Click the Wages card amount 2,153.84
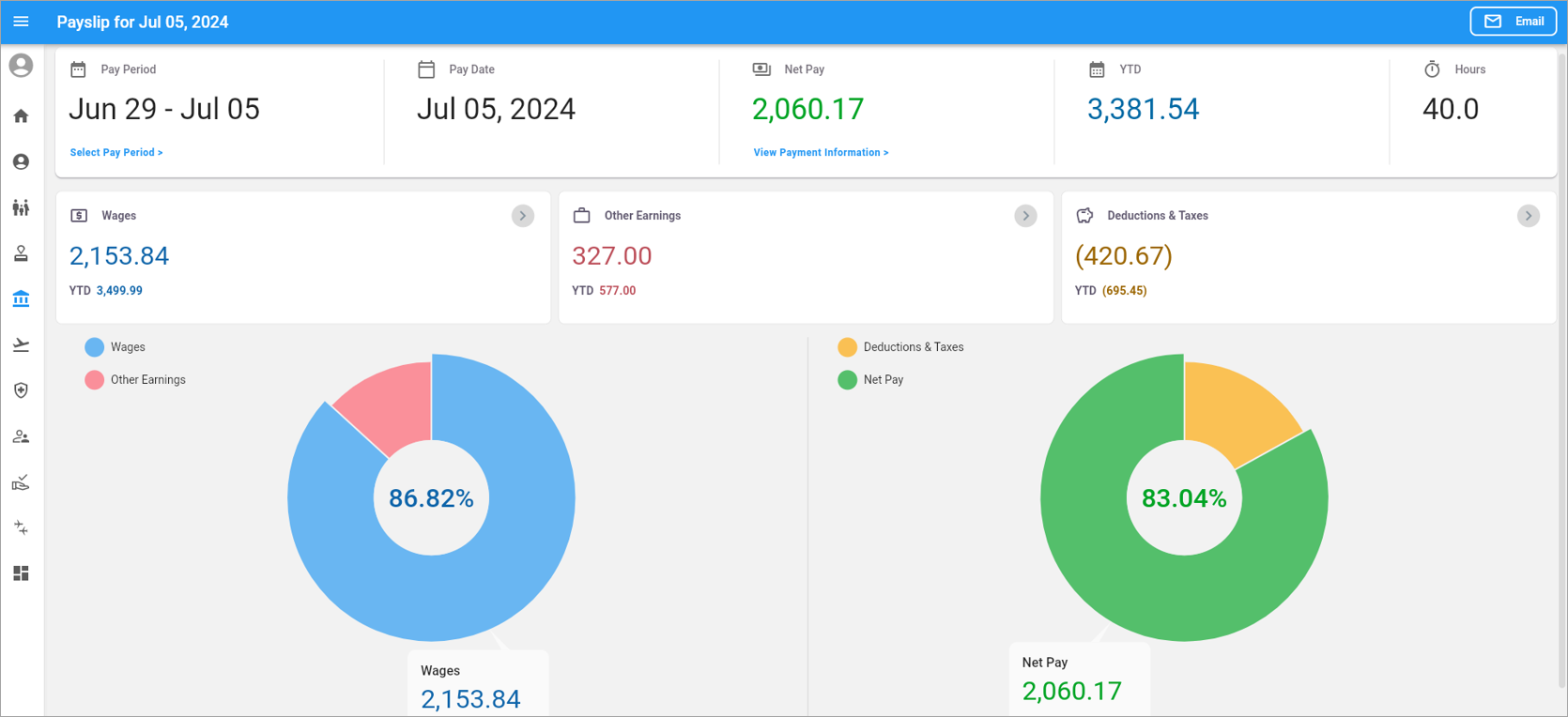The width and height of the screenshot is (1568, 717). click(x=119, y=255)
